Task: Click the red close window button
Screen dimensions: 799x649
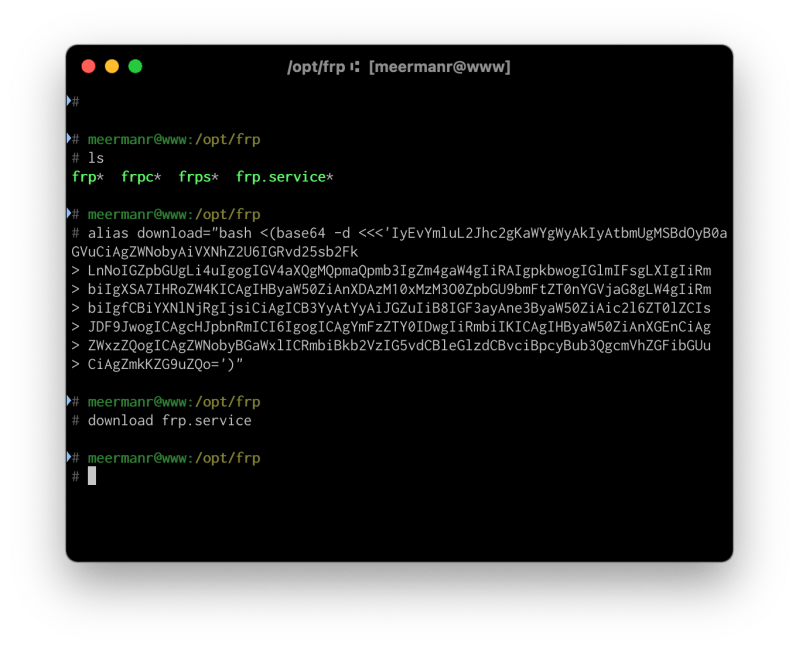Action: point(89,67)
